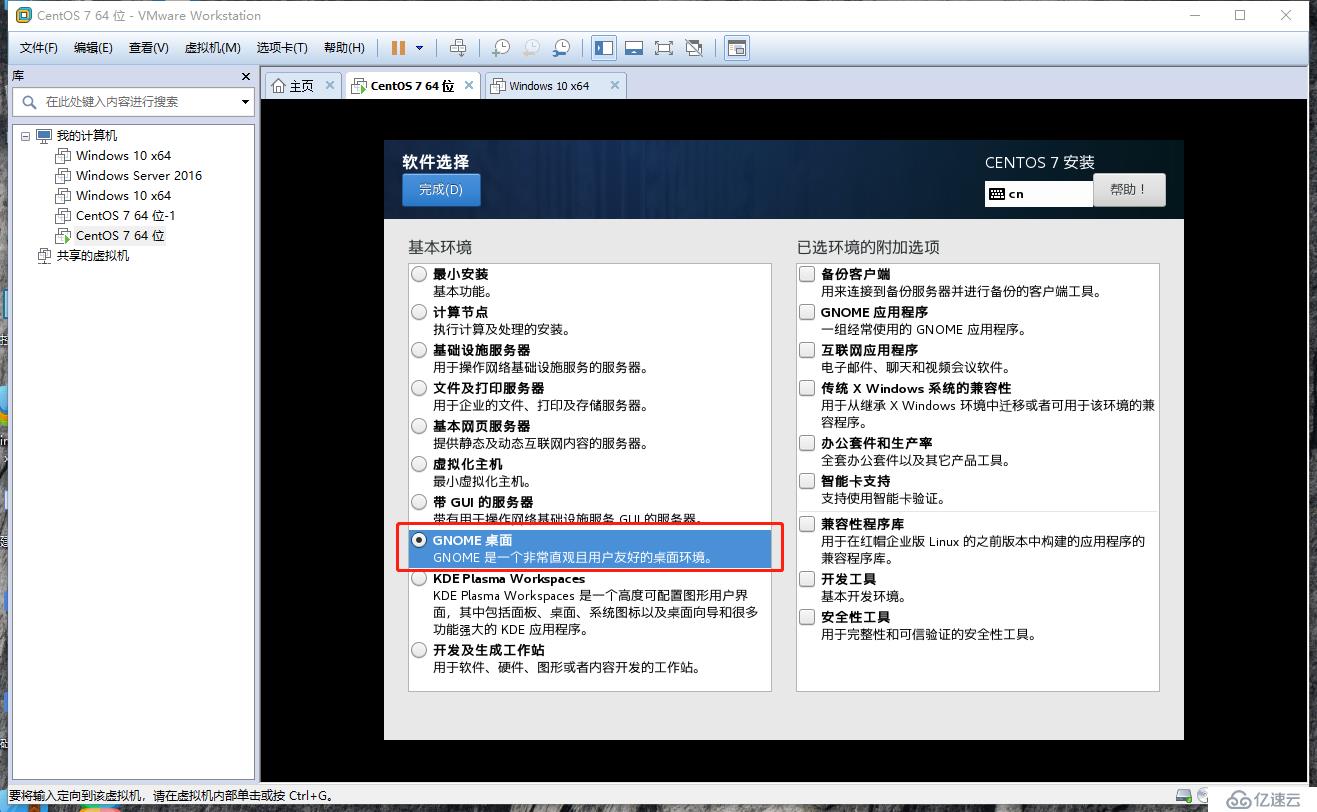Image resolution: width=1317 pixels, height=812 pixels.
Task: Select 共享的虚拟机 in the library tree
Action: pyautogui.click(x=93, y=255)
